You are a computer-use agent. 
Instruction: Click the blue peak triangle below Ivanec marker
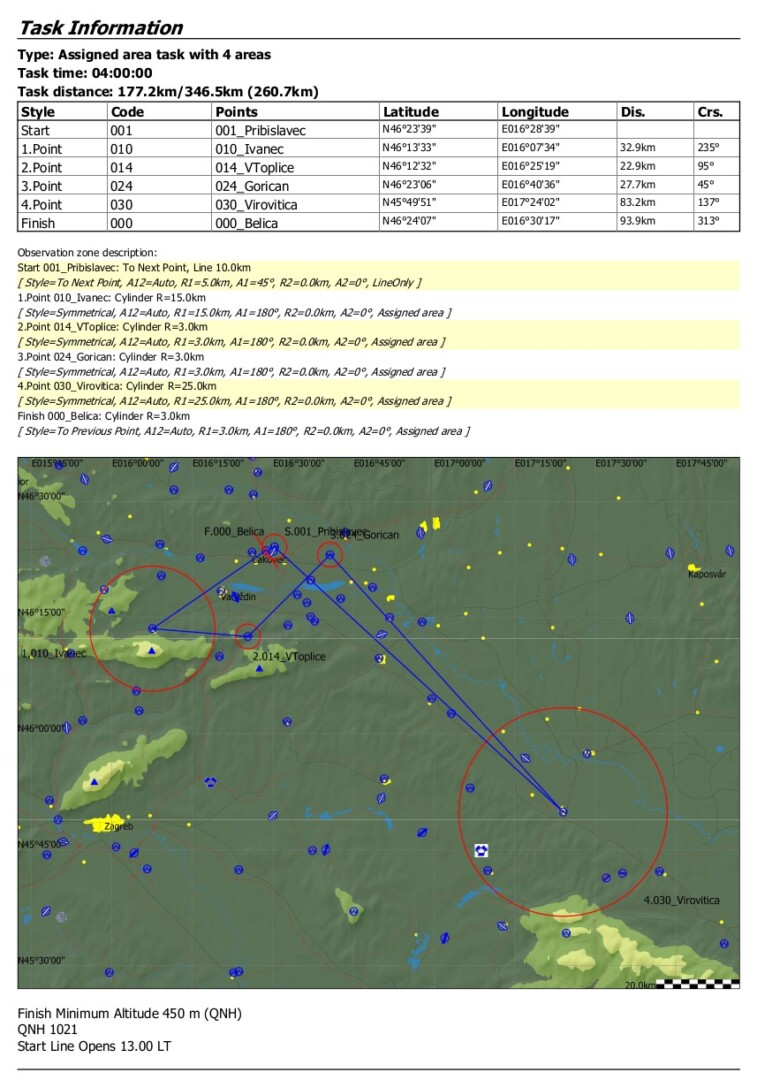point(152,650)
